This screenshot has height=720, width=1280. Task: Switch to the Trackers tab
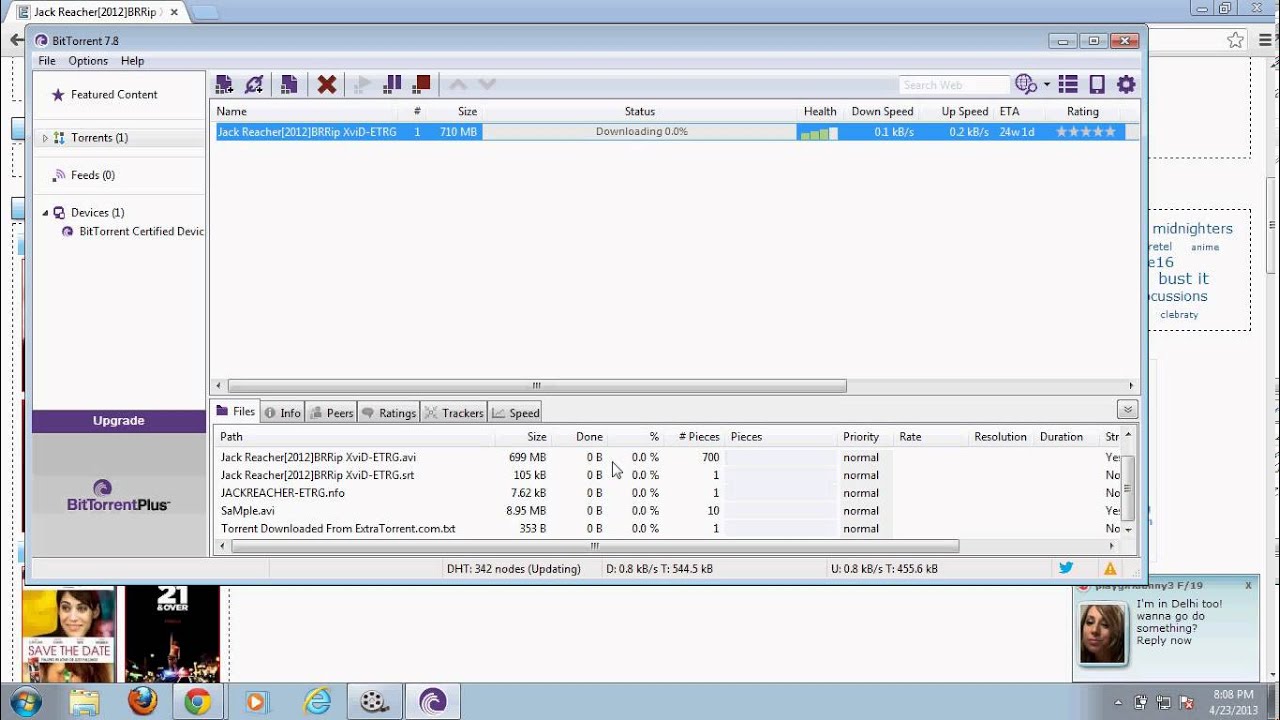(454, 413)
